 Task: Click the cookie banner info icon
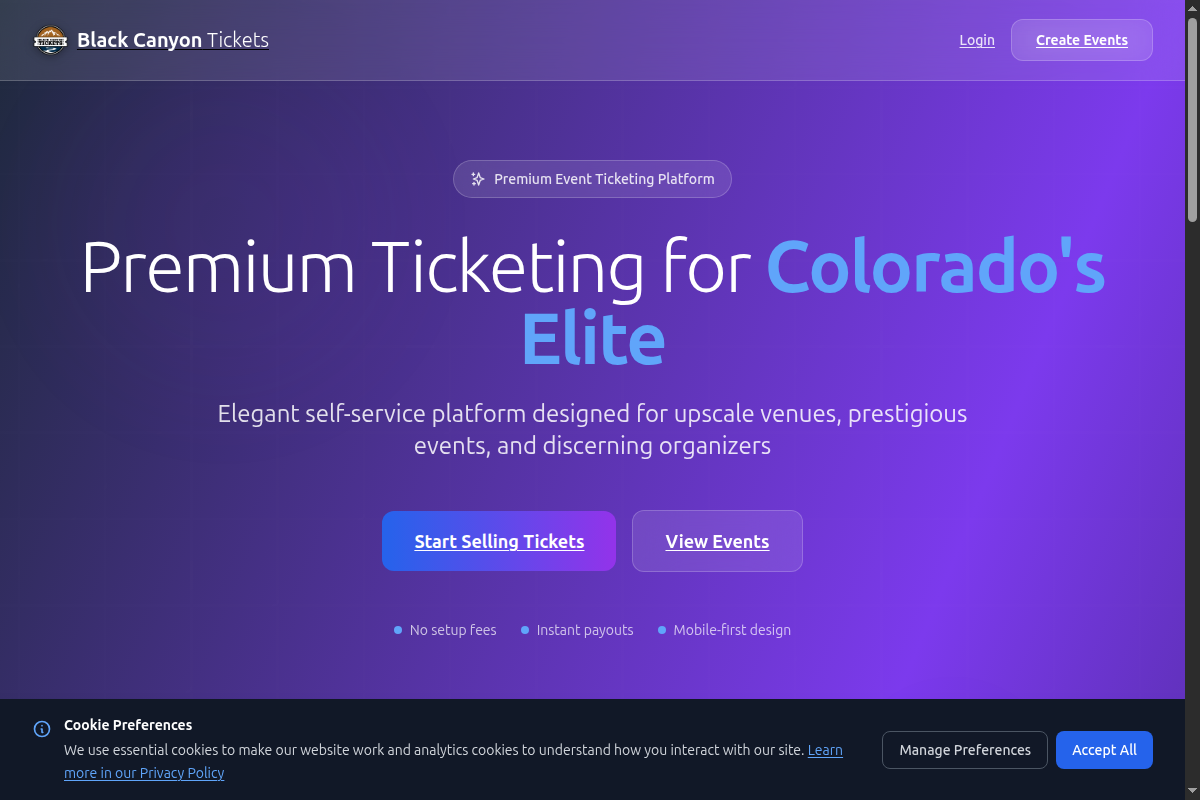tap(42, 729)
